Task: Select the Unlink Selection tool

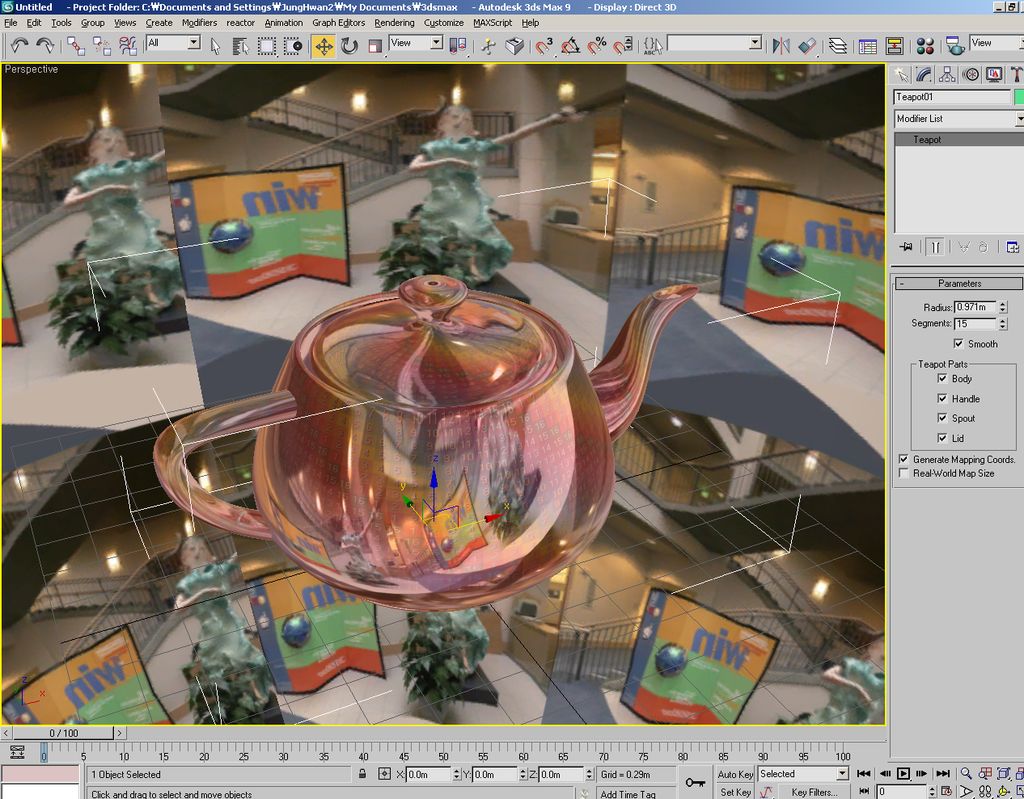Action: (102, 45)
